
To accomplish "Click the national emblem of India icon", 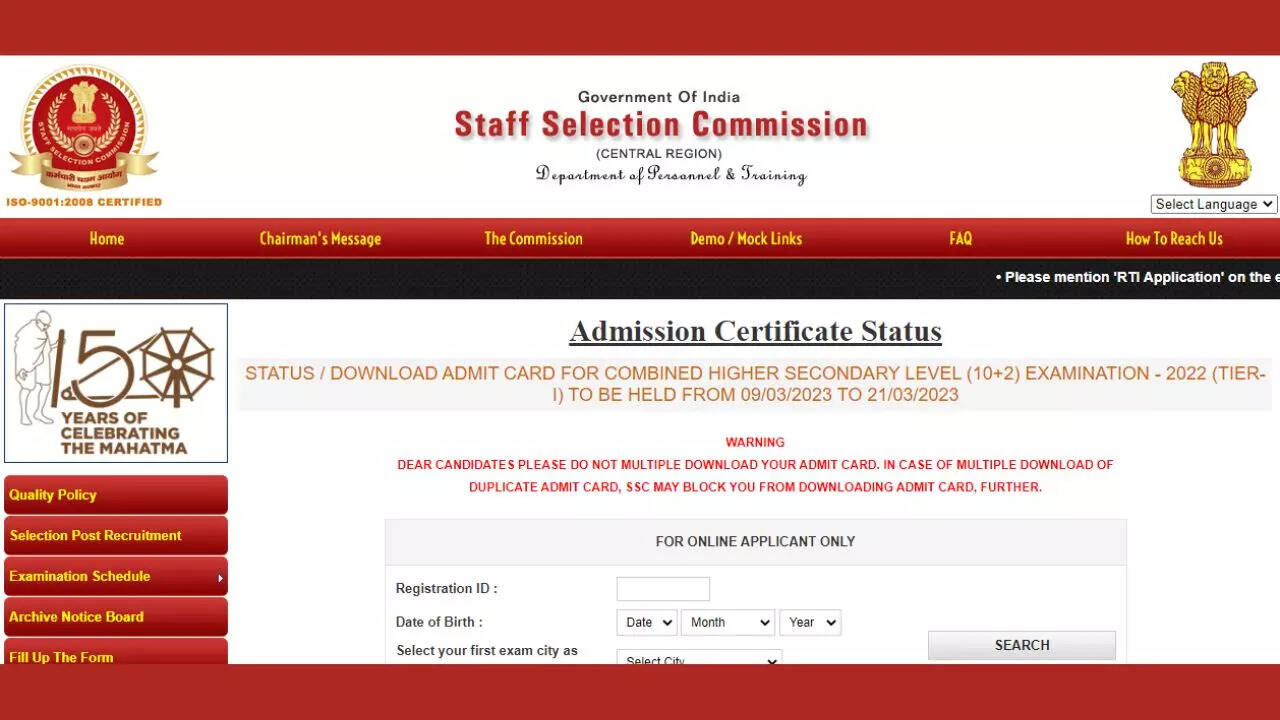I will (x=1214, y=125).
